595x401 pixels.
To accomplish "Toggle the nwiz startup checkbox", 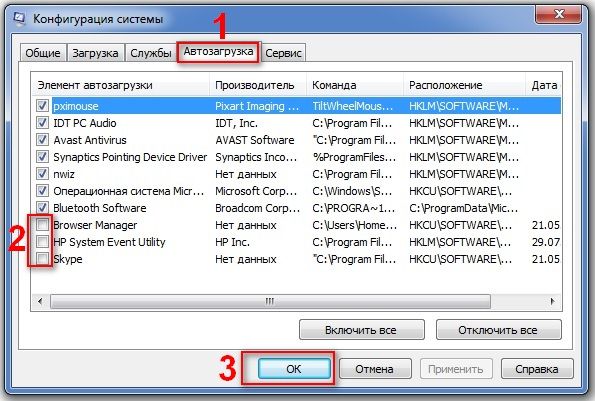I will (42, 174).
